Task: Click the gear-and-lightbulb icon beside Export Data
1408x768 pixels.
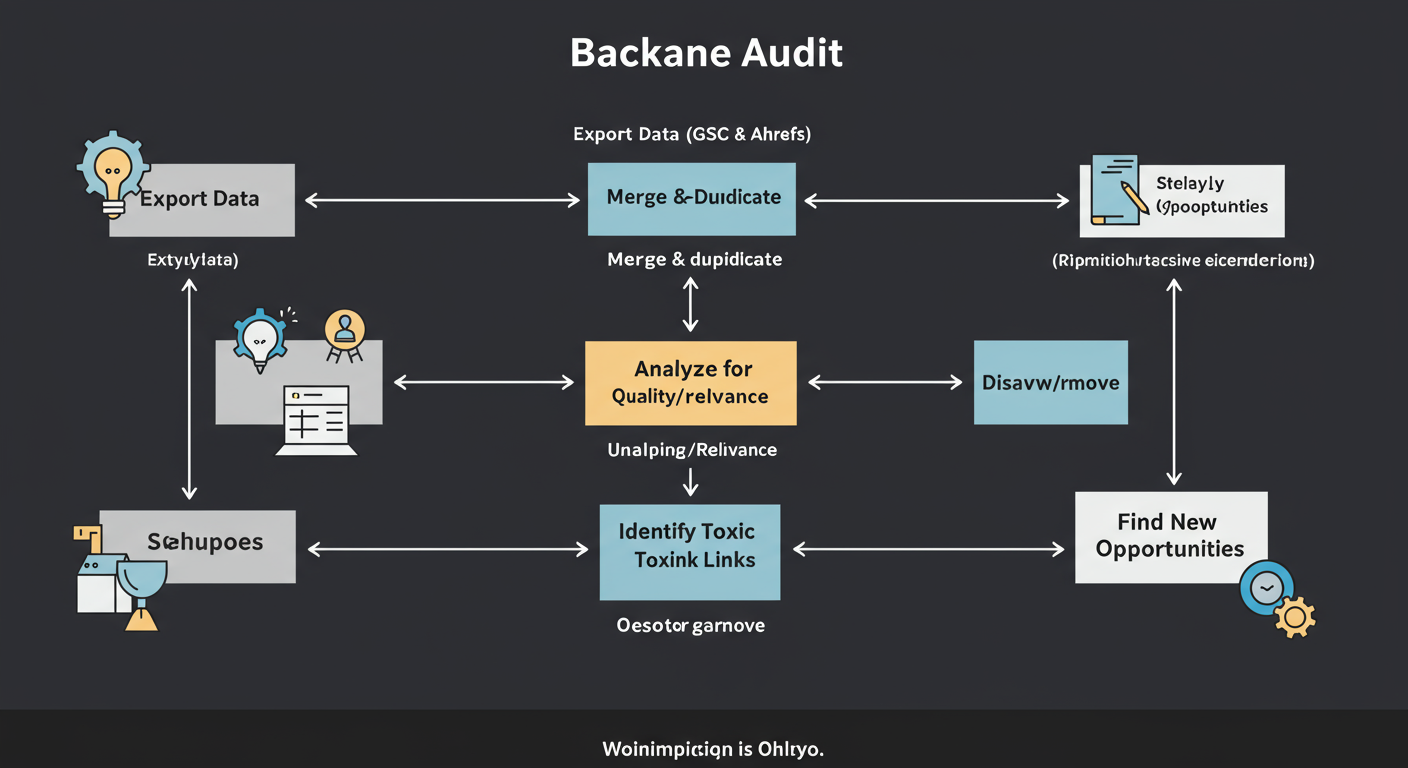Action: coord(113,170)
